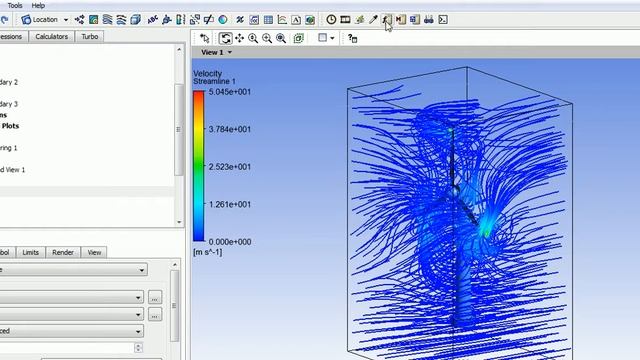Open the Macro Calculator
This screenshot has height=360, width=640.
pos(401,20)
